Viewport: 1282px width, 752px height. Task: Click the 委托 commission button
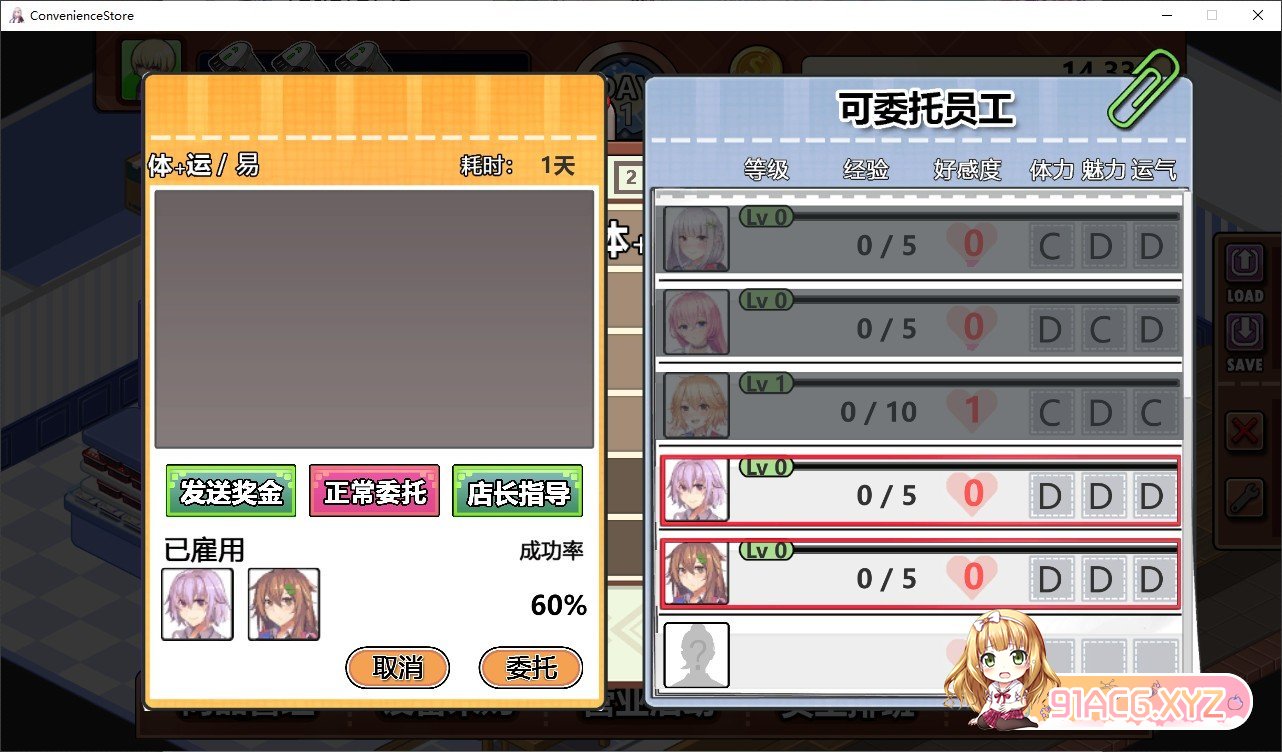coord(531,668)
